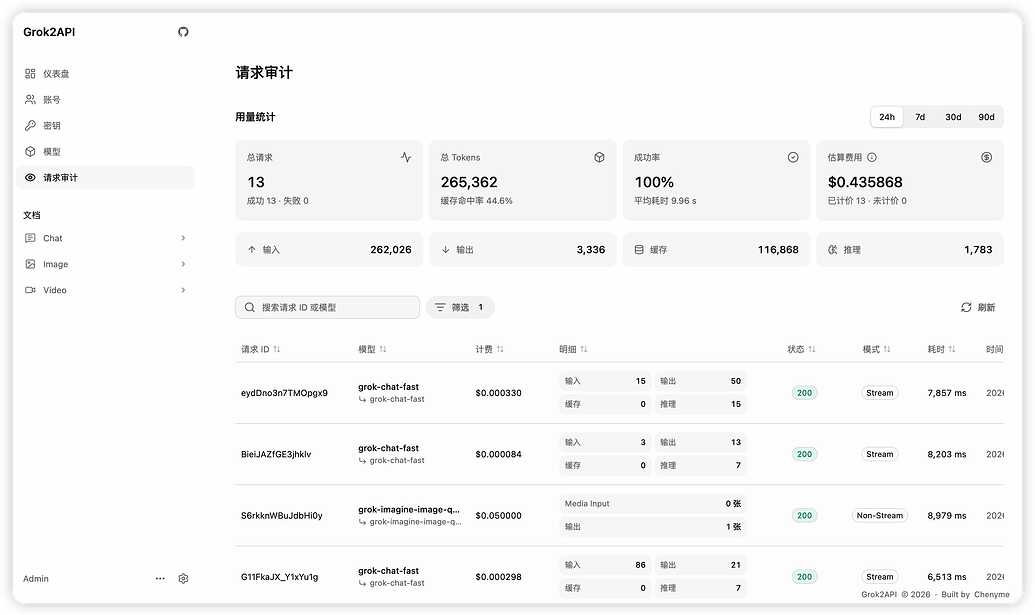Click the 200 status badge for eydDno3n7TMOpgx9
The image size is (1035, 615).
(x=805, y=393)
